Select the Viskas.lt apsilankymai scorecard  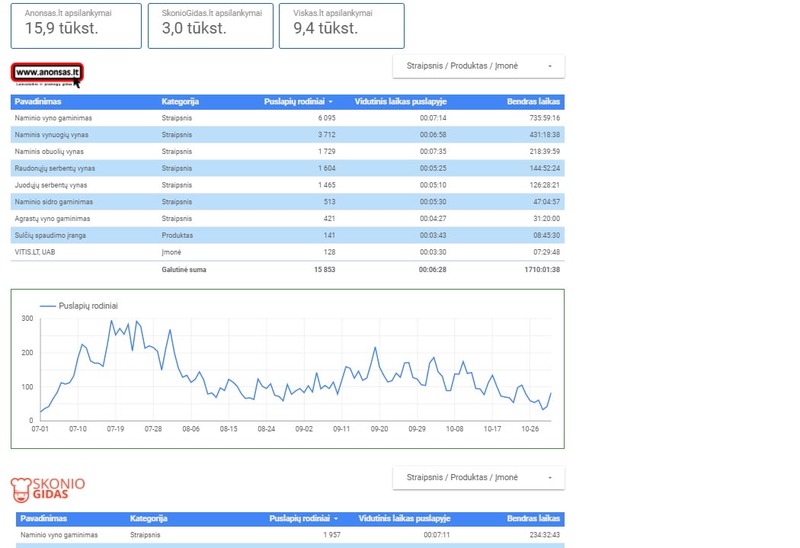click(x=342, y=26)
